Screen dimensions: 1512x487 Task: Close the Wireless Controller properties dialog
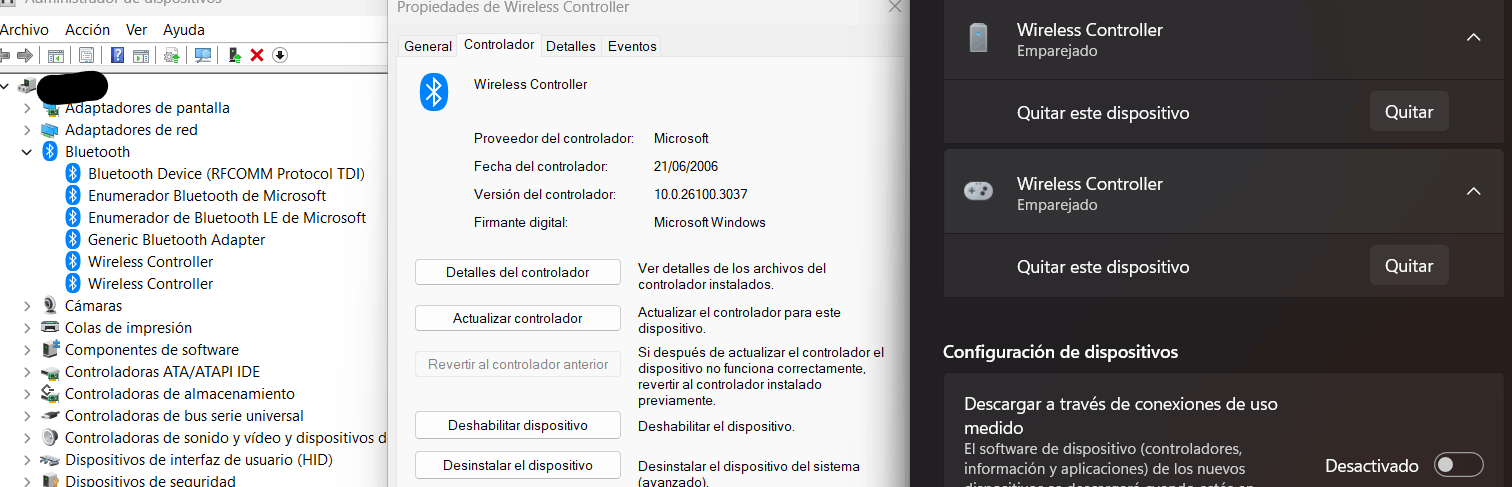[893, 6]
